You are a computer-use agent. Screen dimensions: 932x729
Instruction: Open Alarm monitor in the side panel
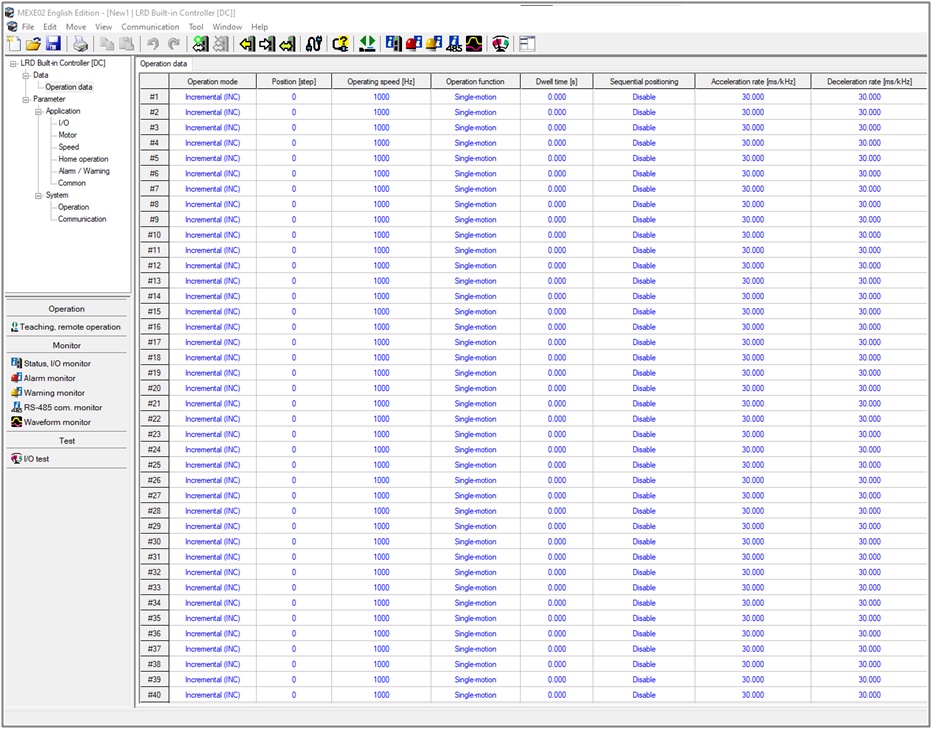(x=49, y=378)
